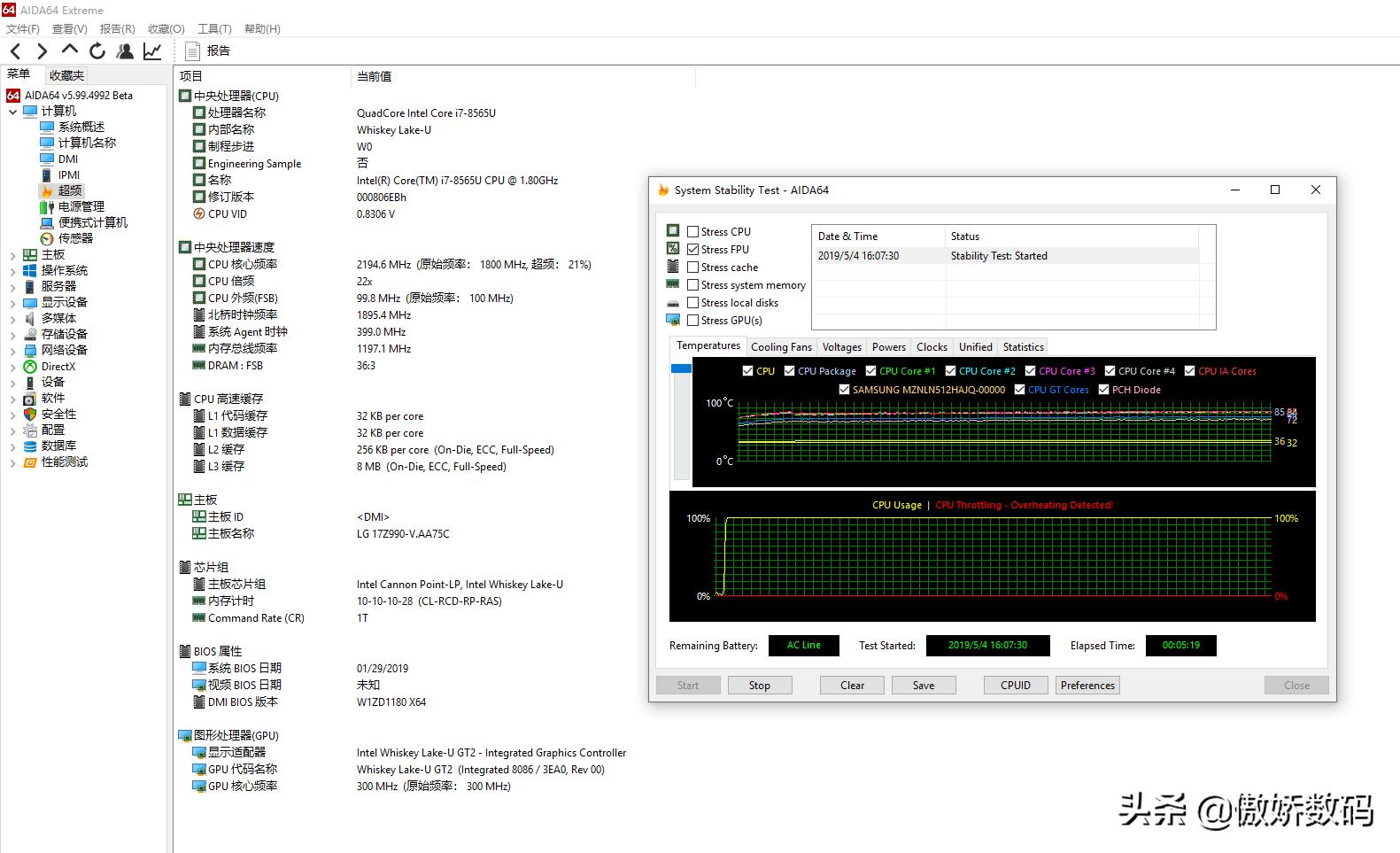
Task: Enable the Stress system memory checkbox
Action: point(692,284)
